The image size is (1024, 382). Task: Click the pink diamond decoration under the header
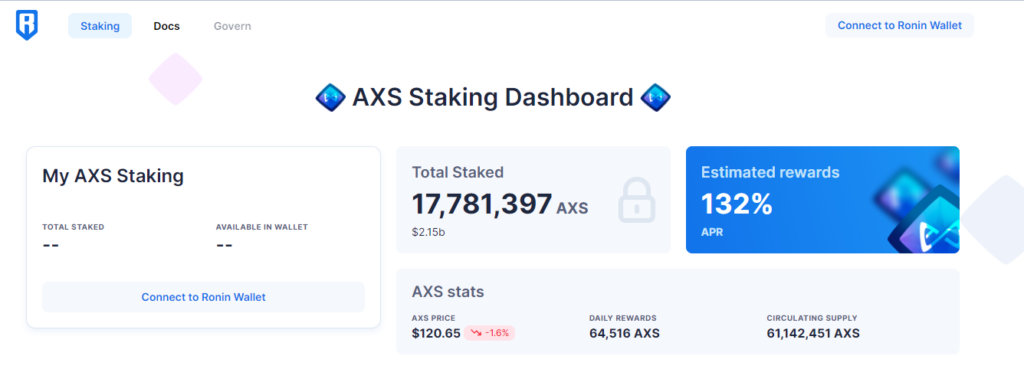[x=176, y=79]
